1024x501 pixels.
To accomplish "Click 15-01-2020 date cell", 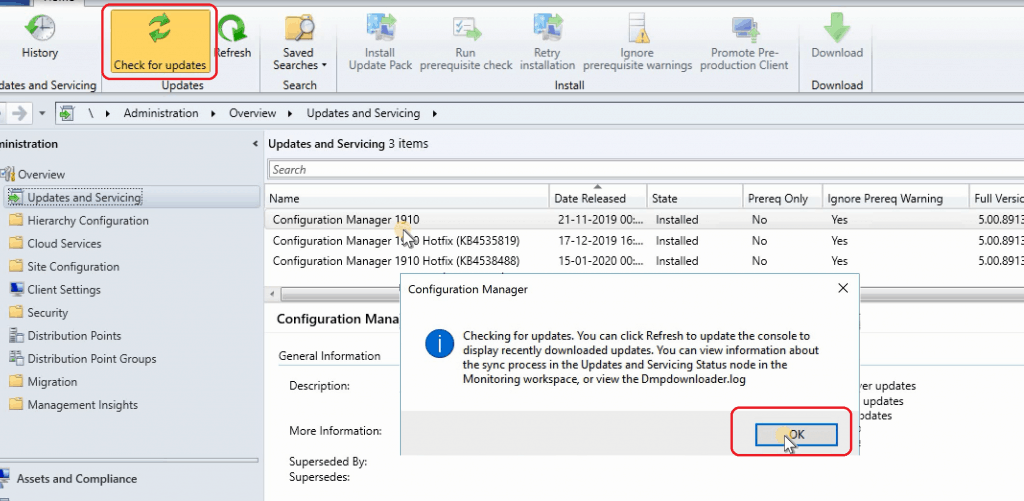I will click(x=600, y=261).
